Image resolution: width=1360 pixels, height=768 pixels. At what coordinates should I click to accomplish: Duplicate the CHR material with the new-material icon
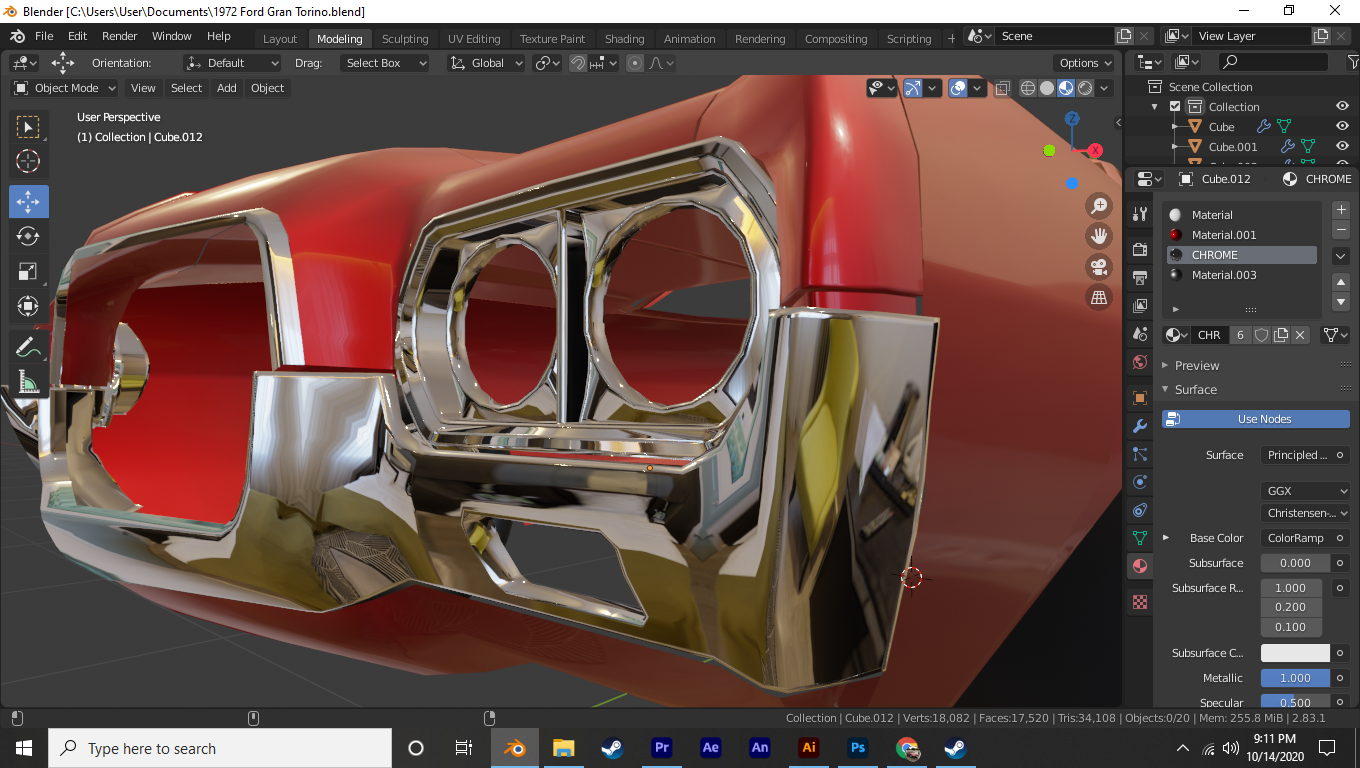(x=1281, y=335)
